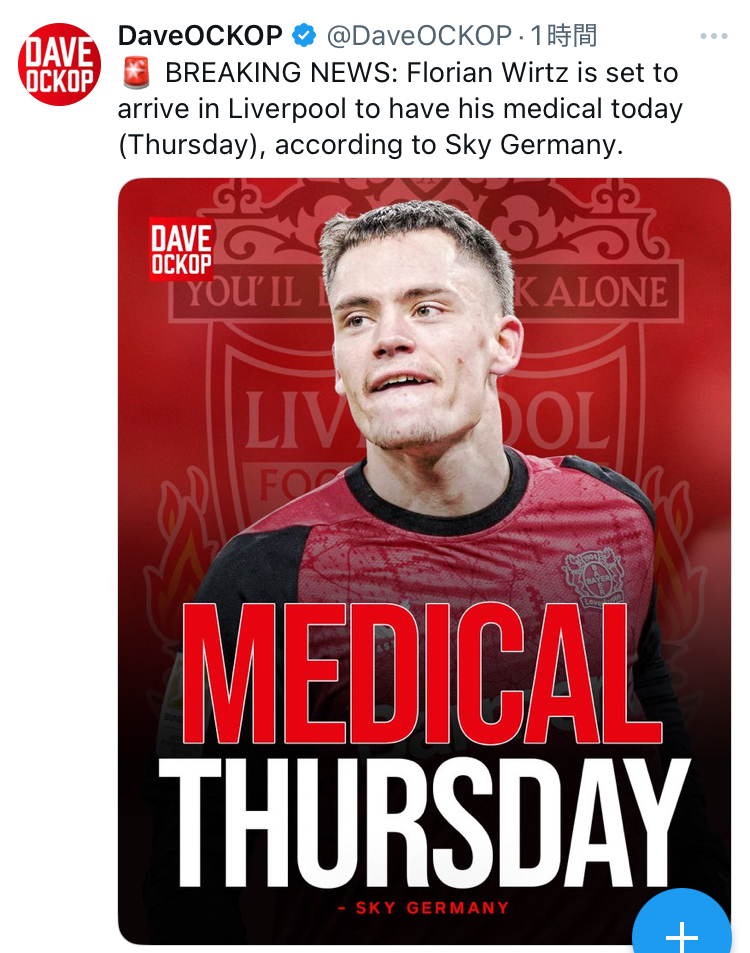Click the faded LIV crest lettering
Viewport: 750px width, 953px height.
point(293,421)
